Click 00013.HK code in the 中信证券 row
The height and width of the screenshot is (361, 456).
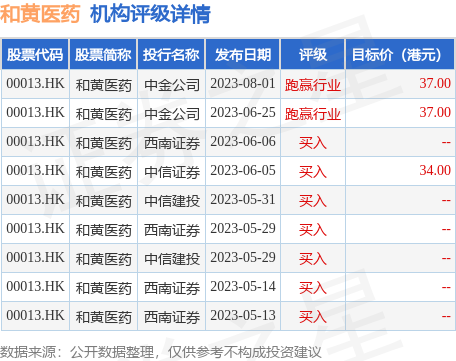tap(35, 170)
